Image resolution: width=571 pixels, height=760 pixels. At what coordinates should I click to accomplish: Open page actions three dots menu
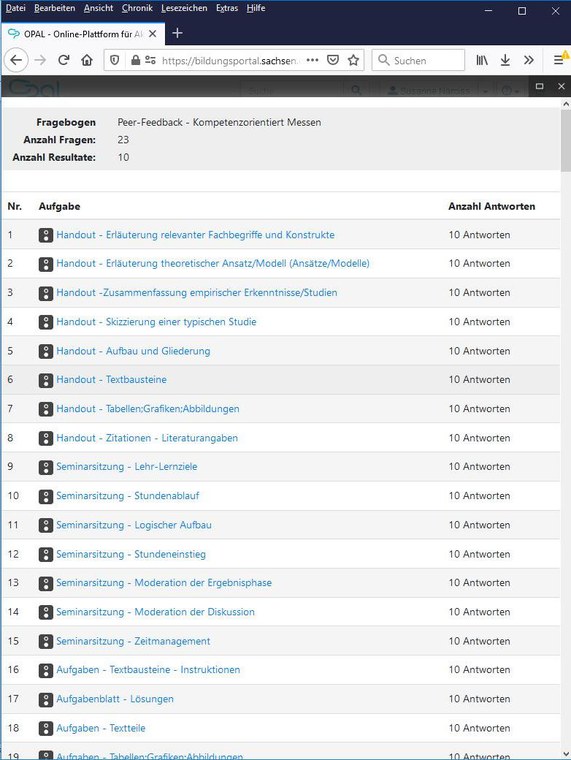tap(313, 60)
